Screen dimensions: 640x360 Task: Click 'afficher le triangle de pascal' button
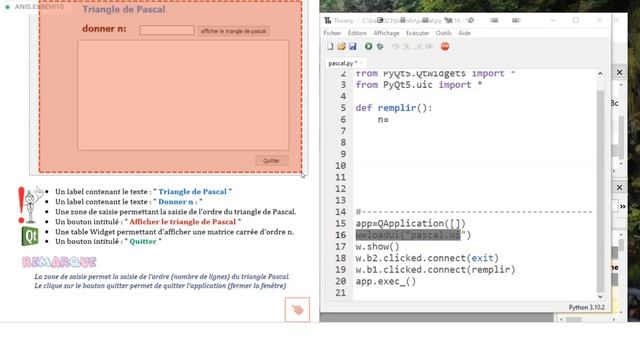click(233, 31)
